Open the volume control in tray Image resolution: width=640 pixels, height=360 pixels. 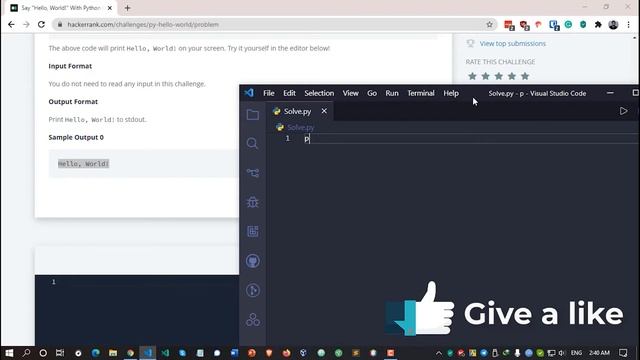click(562, 353)
